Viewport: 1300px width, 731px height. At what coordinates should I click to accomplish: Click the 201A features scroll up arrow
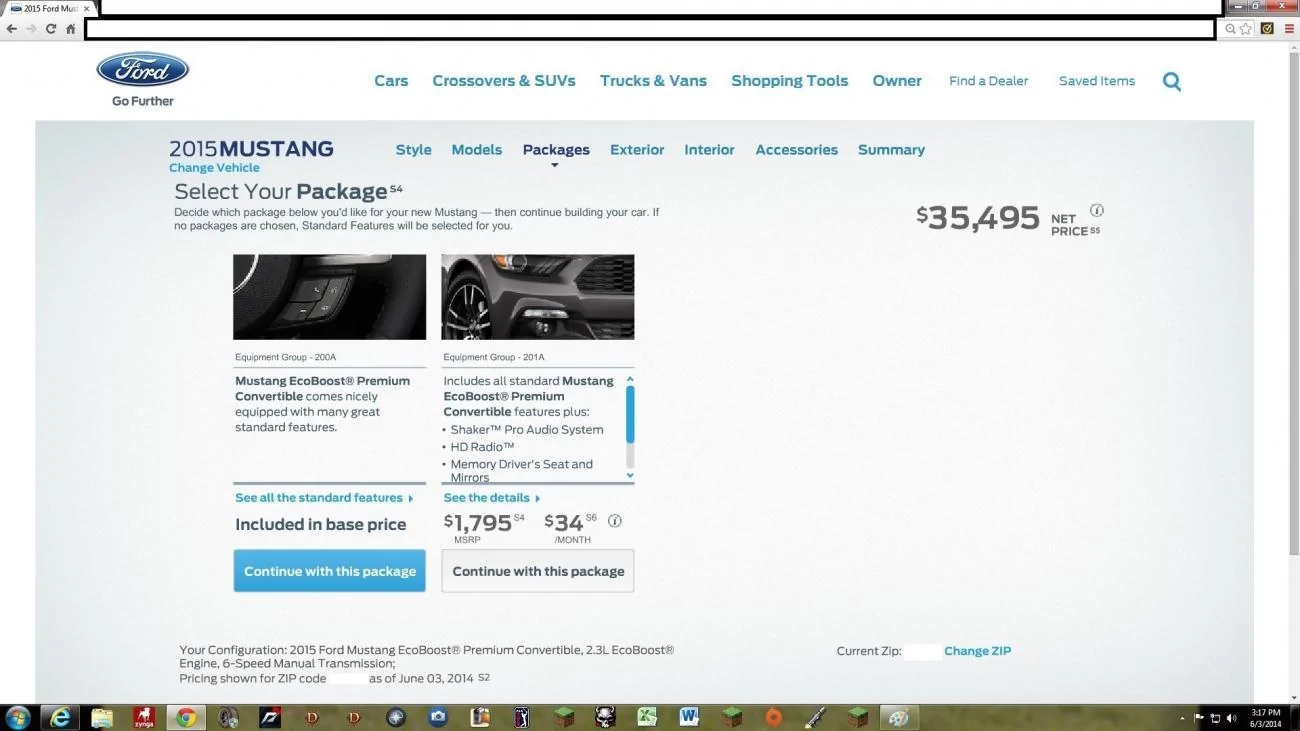(x=630, y=380)
